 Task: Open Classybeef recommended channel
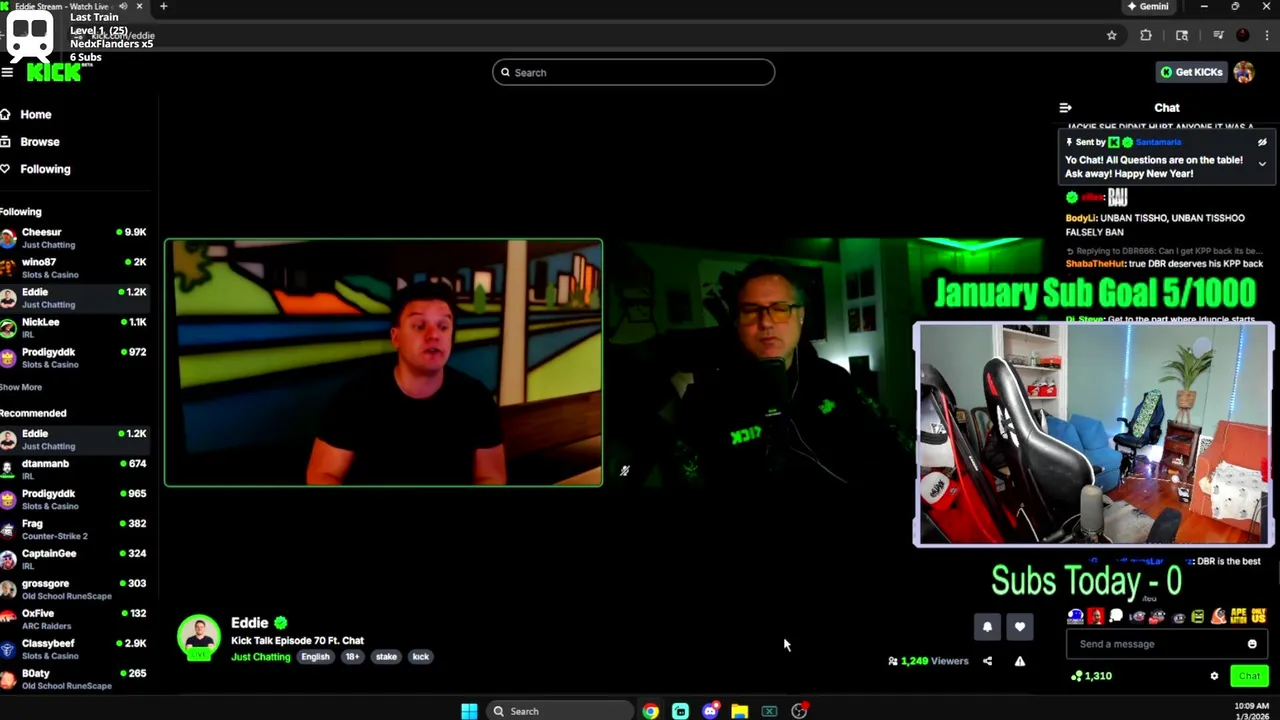coord(75,649)
